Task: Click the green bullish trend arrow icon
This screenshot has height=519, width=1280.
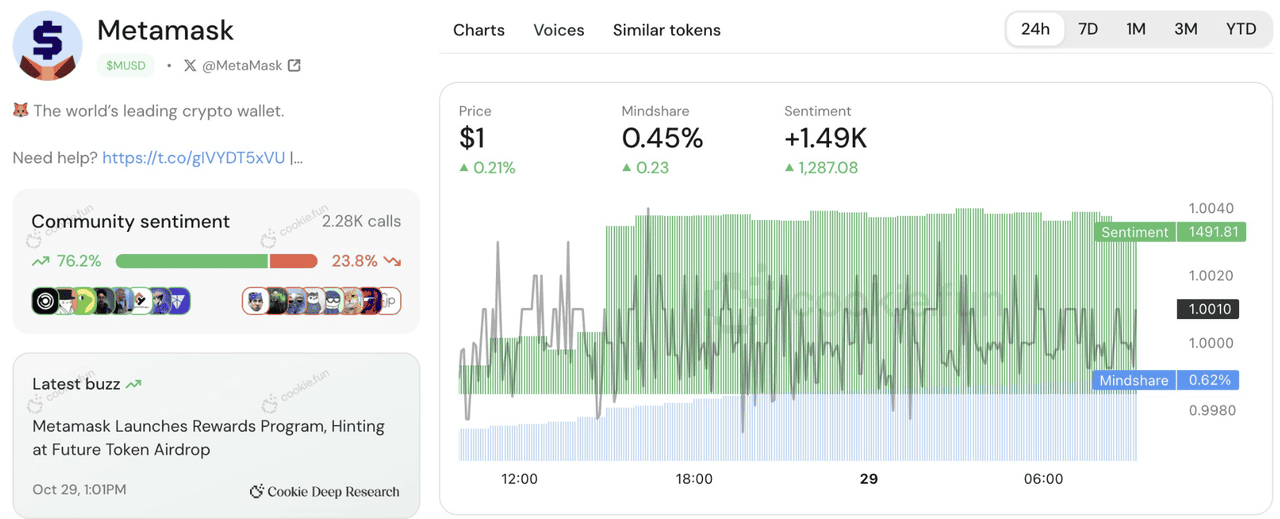Action: pos(41,261)
